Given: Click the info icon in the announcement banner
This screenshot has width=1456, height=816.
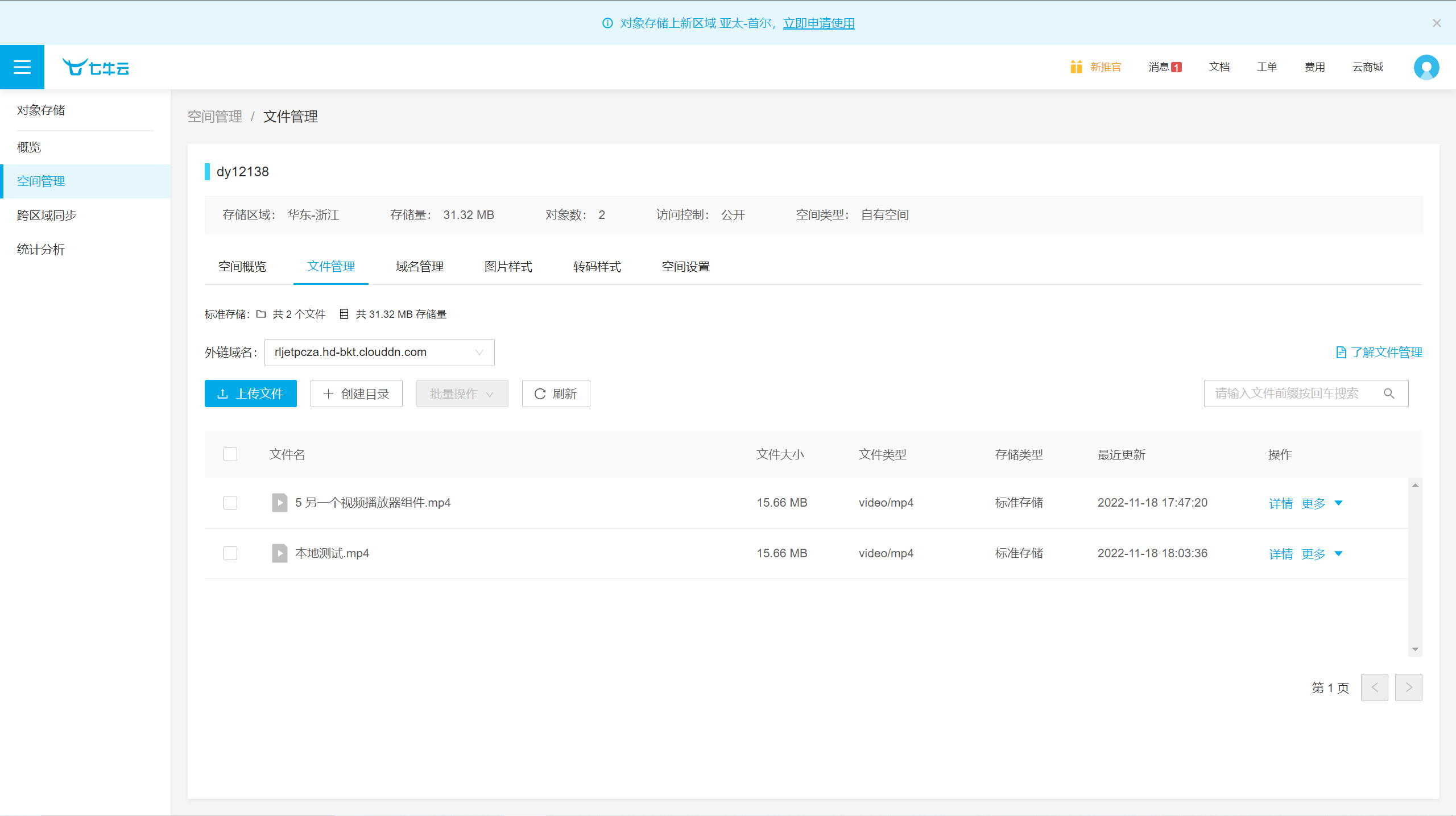Looking at the screenshot, I should [x=607, y=23].
